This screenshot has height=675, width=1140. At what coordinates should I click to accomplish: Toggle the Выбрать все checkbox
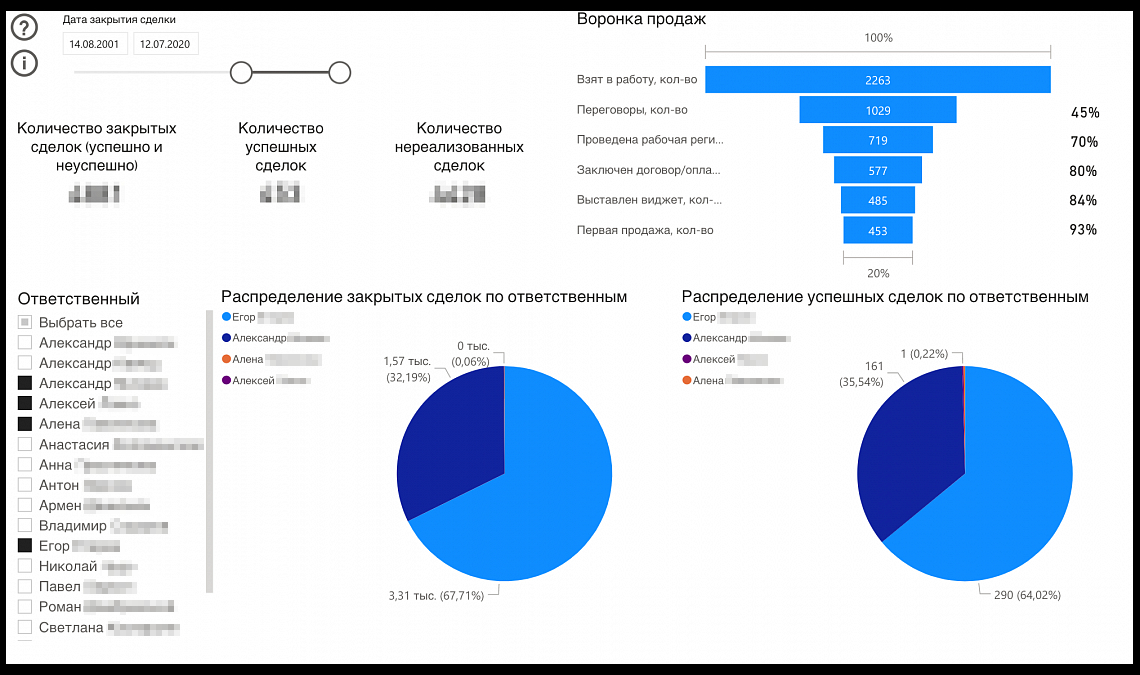click(x=25, y=322)
